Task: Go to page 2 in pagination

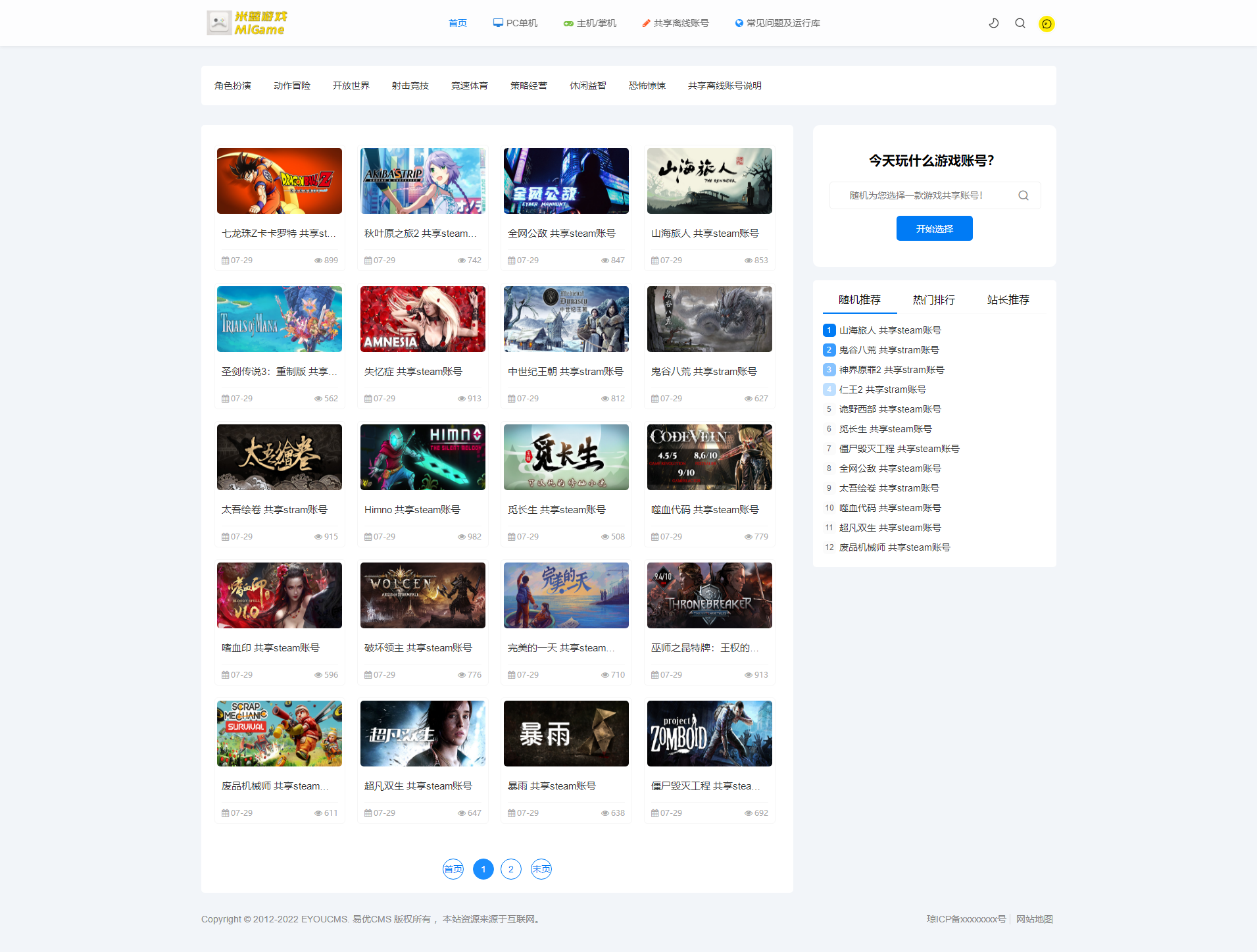Action: (x=511, y=869)
